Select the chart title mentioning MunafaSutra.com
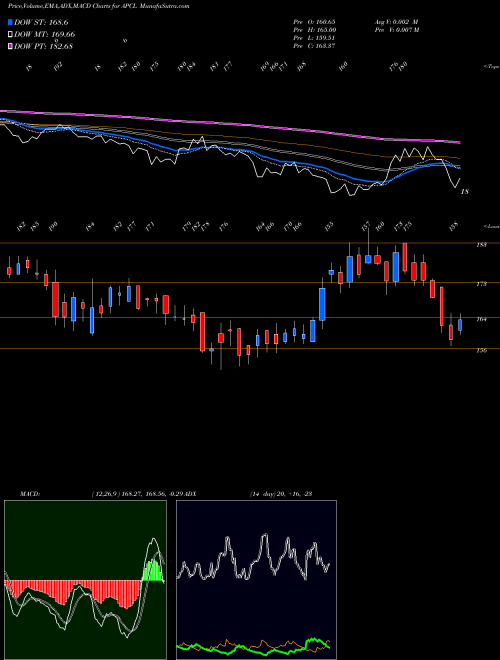This screenshot has height=660, width=500. tap(99, 6)
